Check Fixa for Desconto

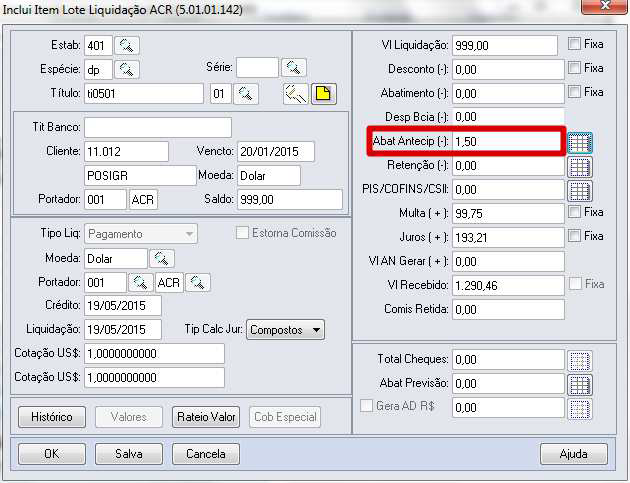[x=575, y=68]
